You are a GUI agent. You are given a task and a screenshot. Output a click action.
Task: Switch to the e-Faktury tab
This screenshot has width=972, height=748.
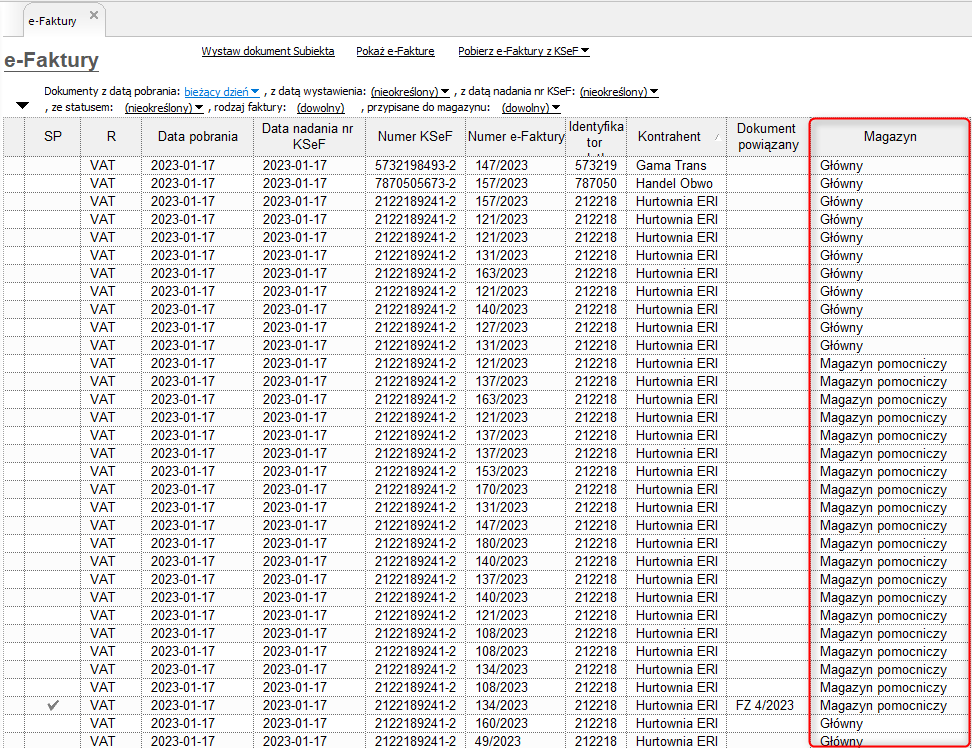point(52,20)
